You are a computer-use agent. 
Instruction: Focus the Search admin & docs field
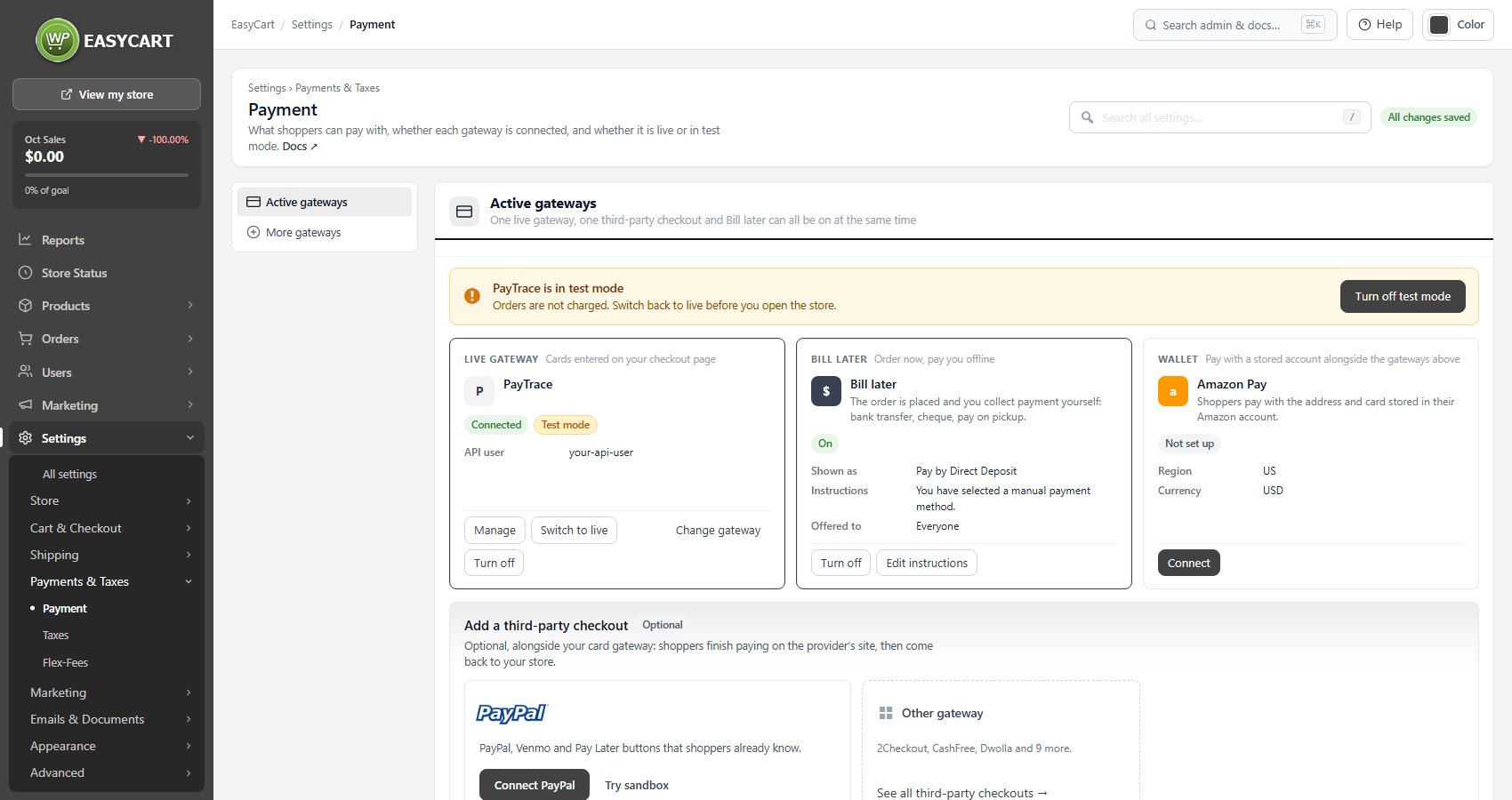coord(1235,25)
